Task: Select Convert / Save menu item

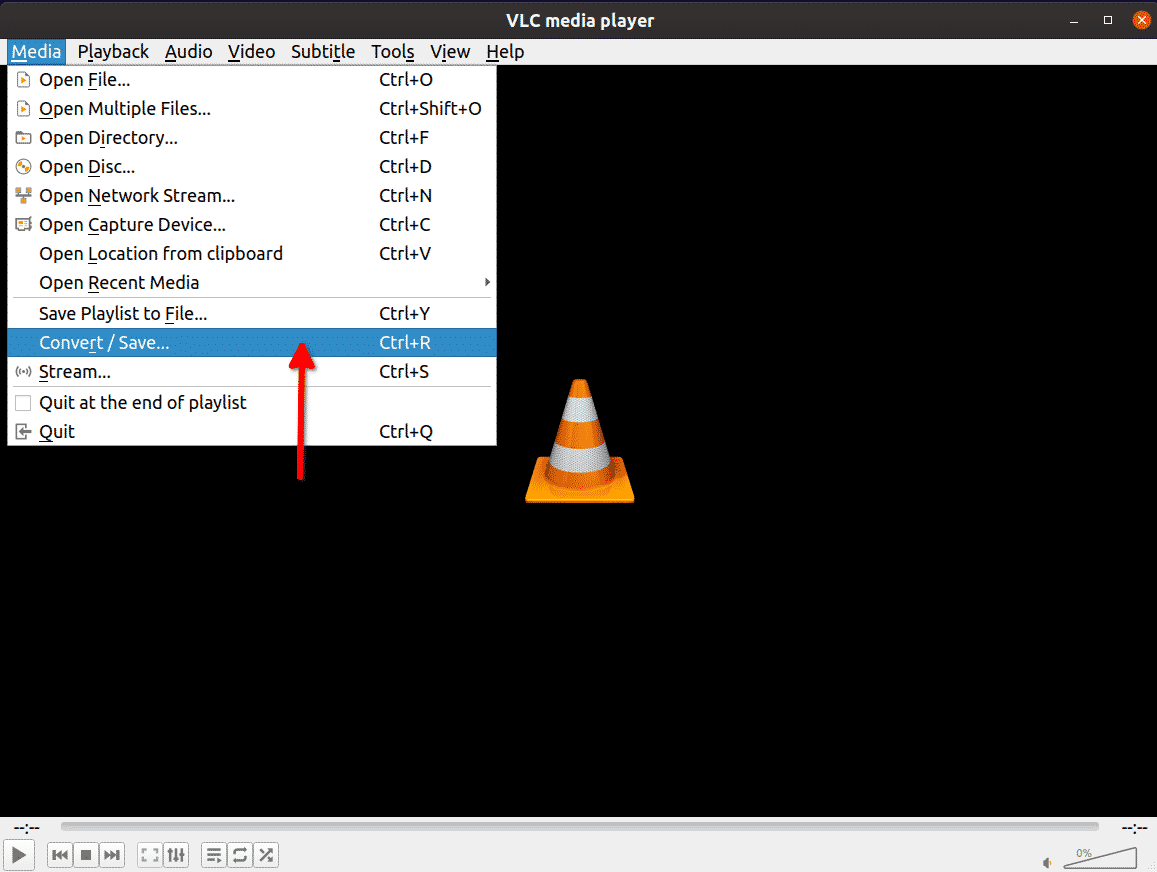Action: [x=252, y=342]
